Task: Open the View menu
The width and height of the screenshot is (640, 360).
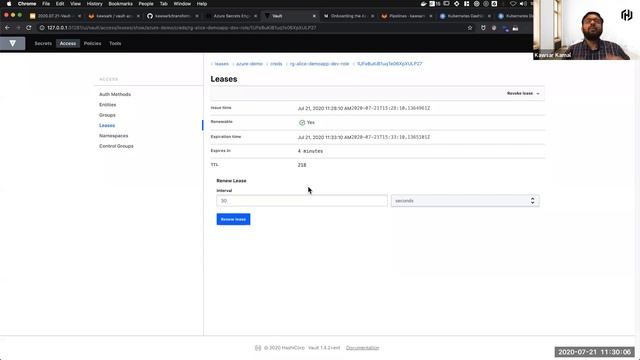Action: (x=75, y=4)
